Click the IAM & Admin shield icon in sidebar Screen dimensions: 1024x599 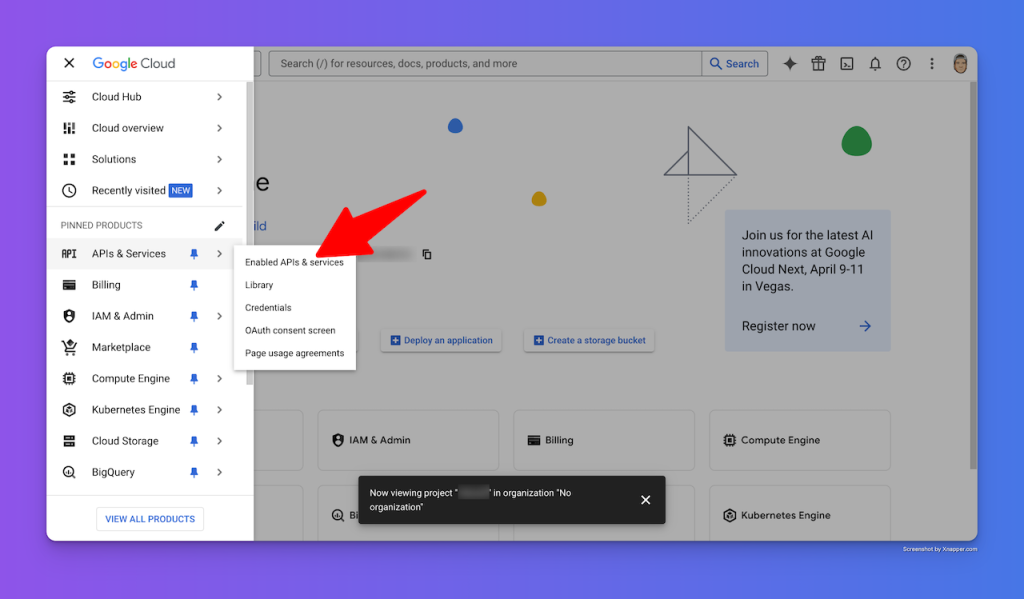tap(69, 316)
